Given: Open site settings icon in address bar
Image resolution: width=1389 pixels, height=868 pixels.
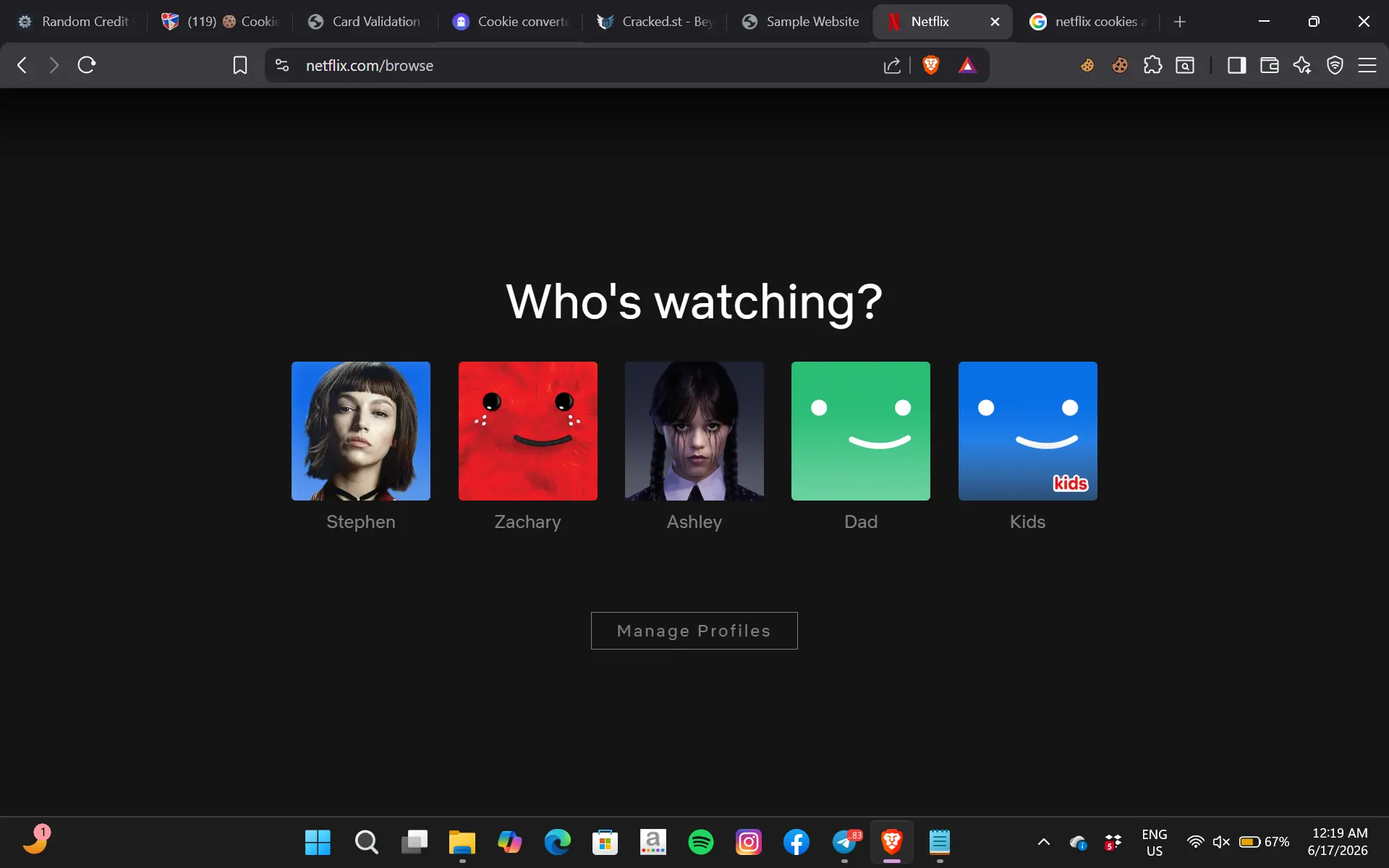Looking at the screenshot, I should coord(282,65).
